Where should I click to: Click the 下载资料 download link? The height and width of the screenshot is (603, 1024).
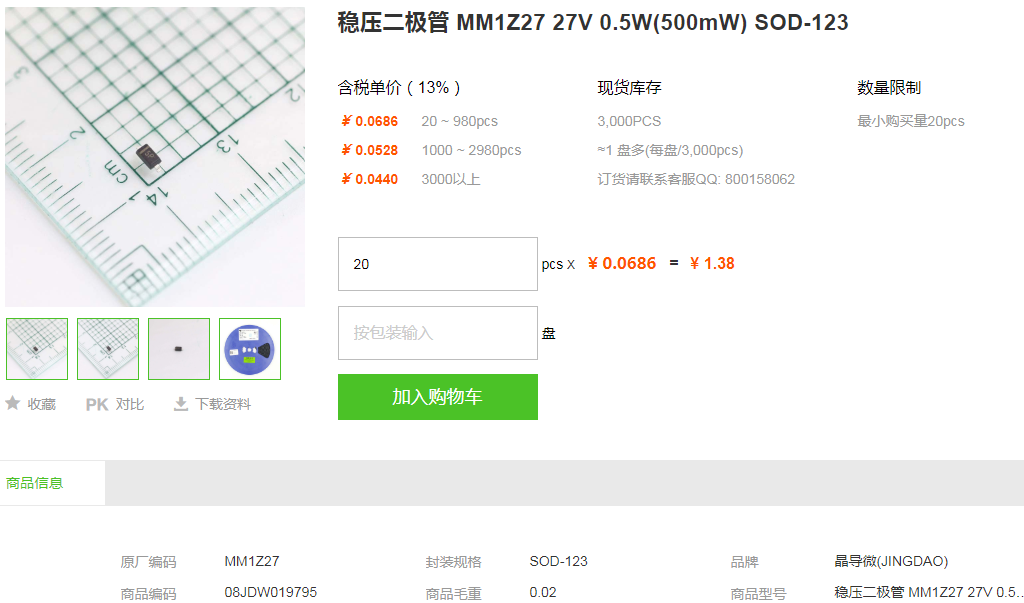223,404
